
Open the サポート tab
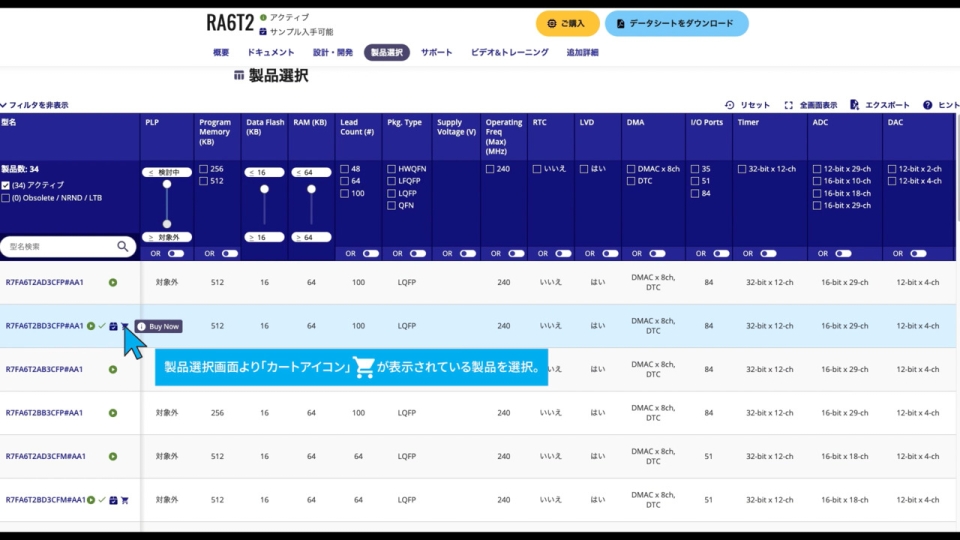pyautogui.click(x=436, y=53)
